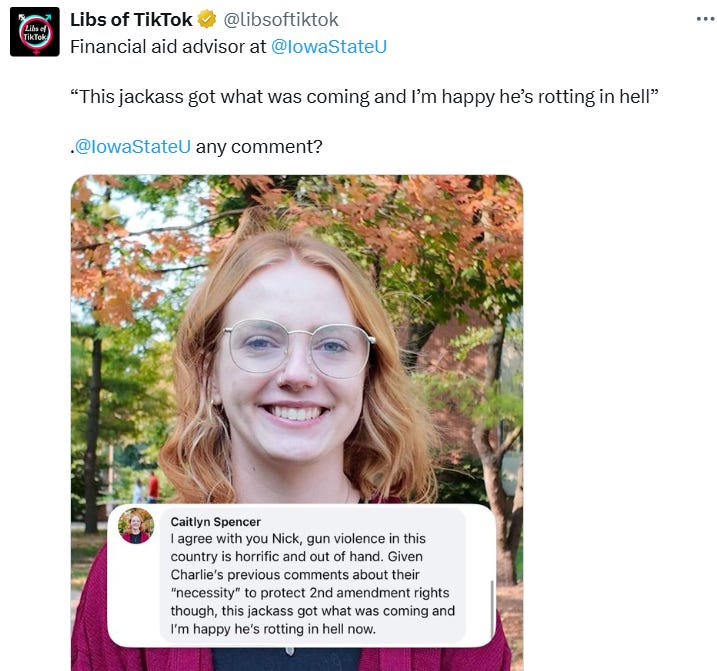The width and height of the screenshot is (717, 671).
Task: Click the 'rotting in hell now.' comment line
Action: (x=273, y=629)
